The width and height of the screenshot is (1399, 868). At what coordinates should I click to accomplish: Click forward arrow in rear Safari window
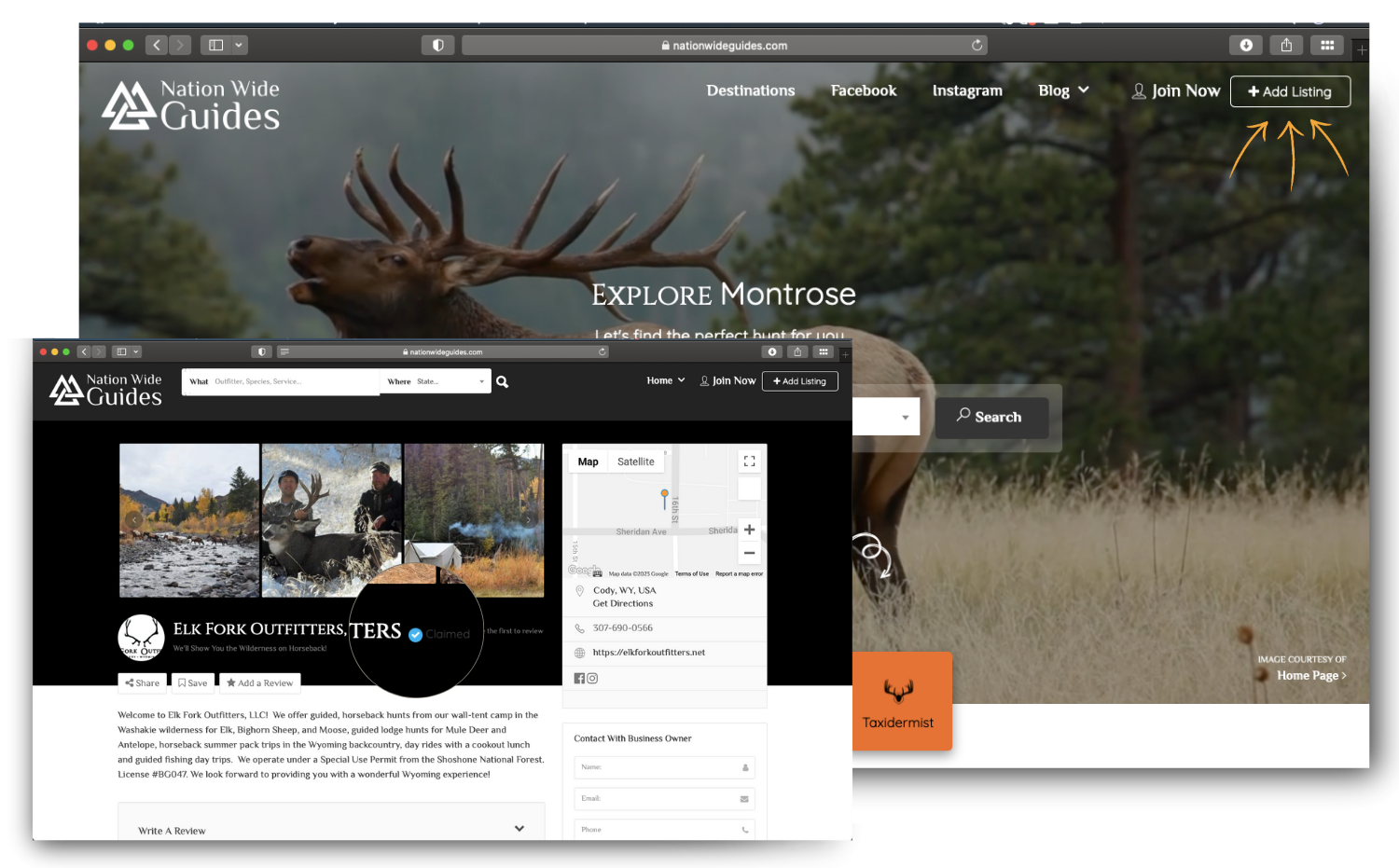click(x=180, y=45)
